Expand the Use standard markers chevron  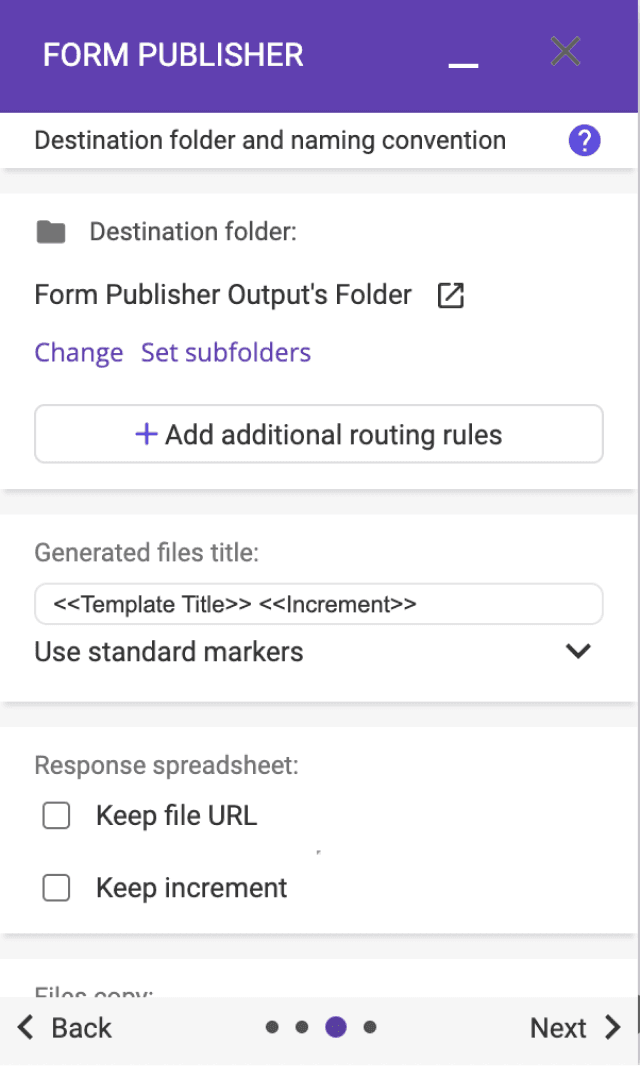coord(578,651)
